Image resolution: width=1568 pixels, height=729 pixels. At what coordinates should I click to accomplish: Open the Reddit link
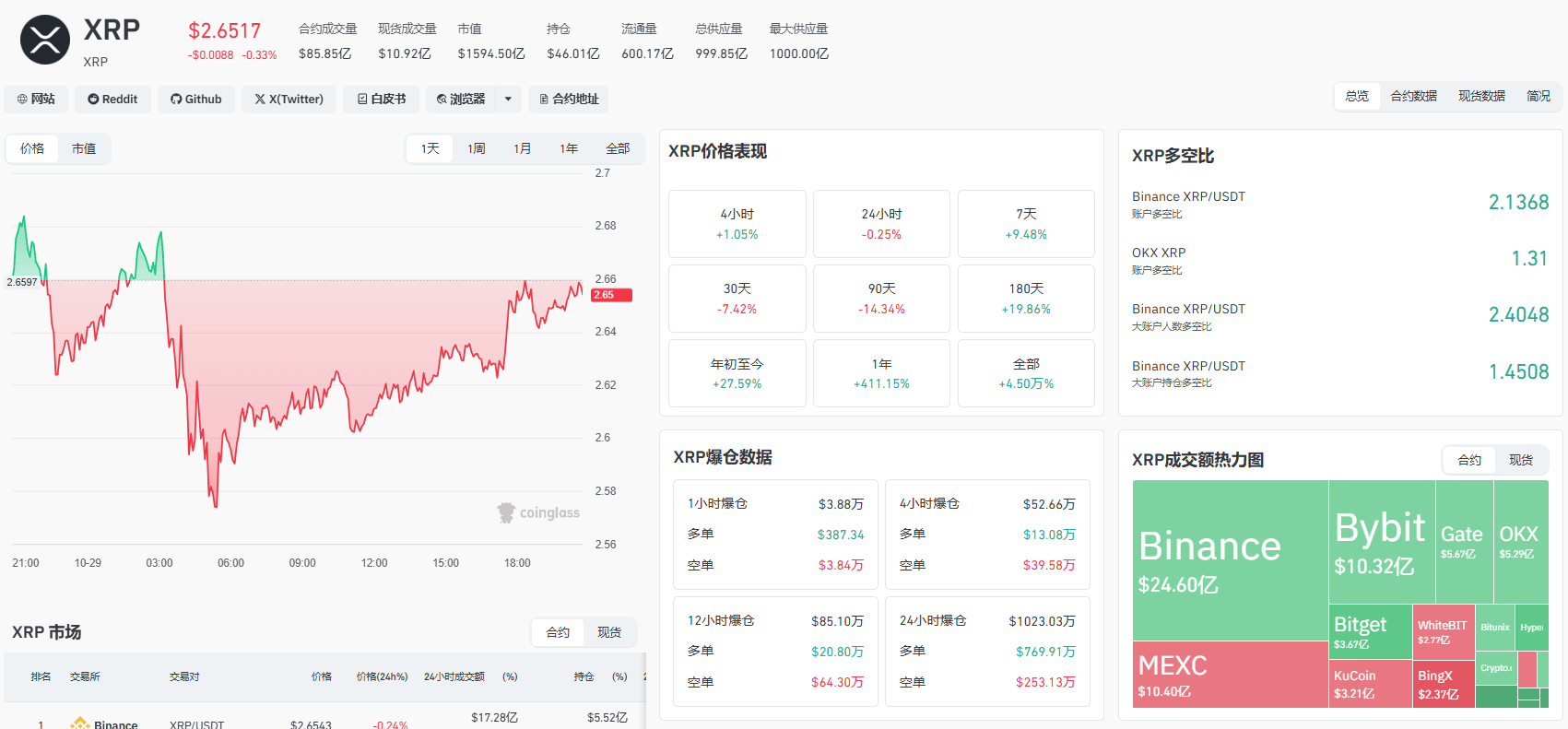[112, 99]
